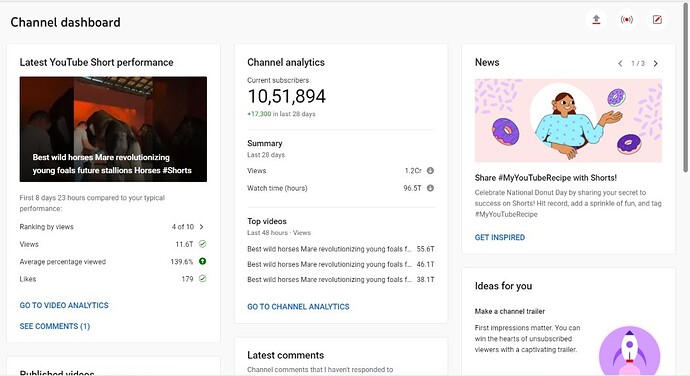
Task: Click the checkmark icon next to Likes 179
Action: [x=202, y=279]
